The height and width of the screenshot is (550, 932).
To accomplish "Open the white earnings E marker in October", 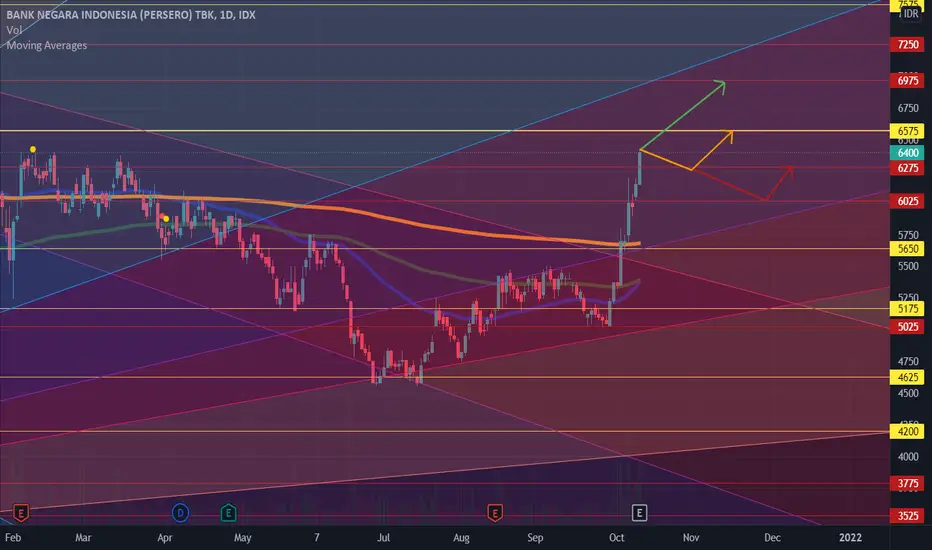I will (x=639, y=513).
